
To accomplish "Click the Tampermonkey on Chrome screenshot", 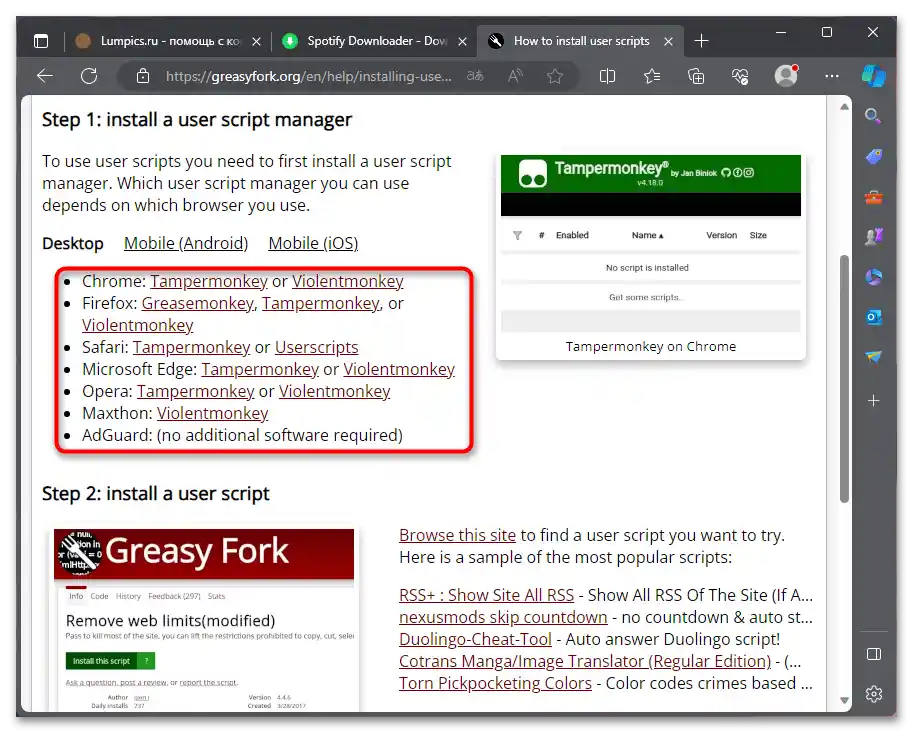I will [x=650, y=244].
